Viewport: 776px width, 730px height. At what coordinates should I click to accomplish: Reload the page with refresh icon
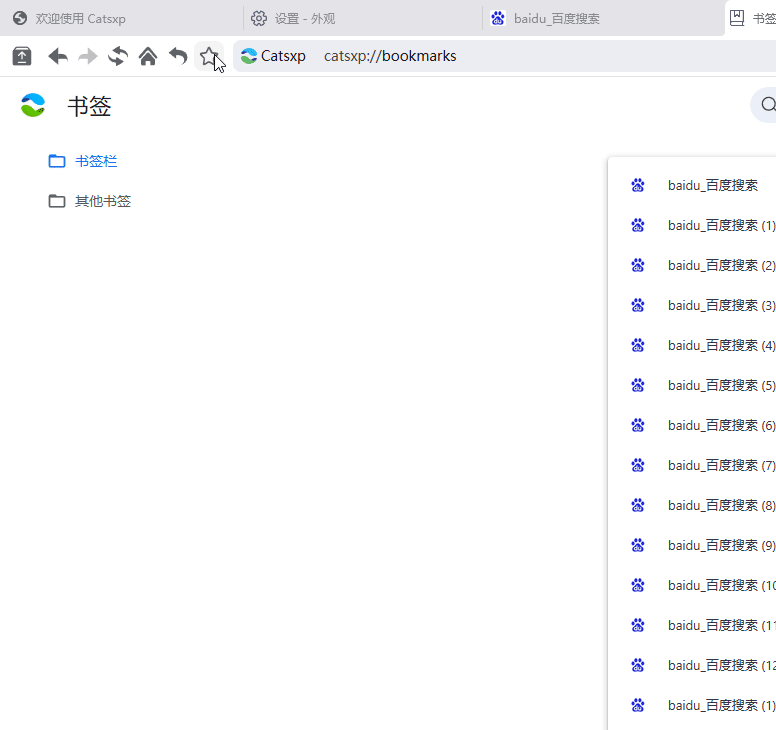118,56
